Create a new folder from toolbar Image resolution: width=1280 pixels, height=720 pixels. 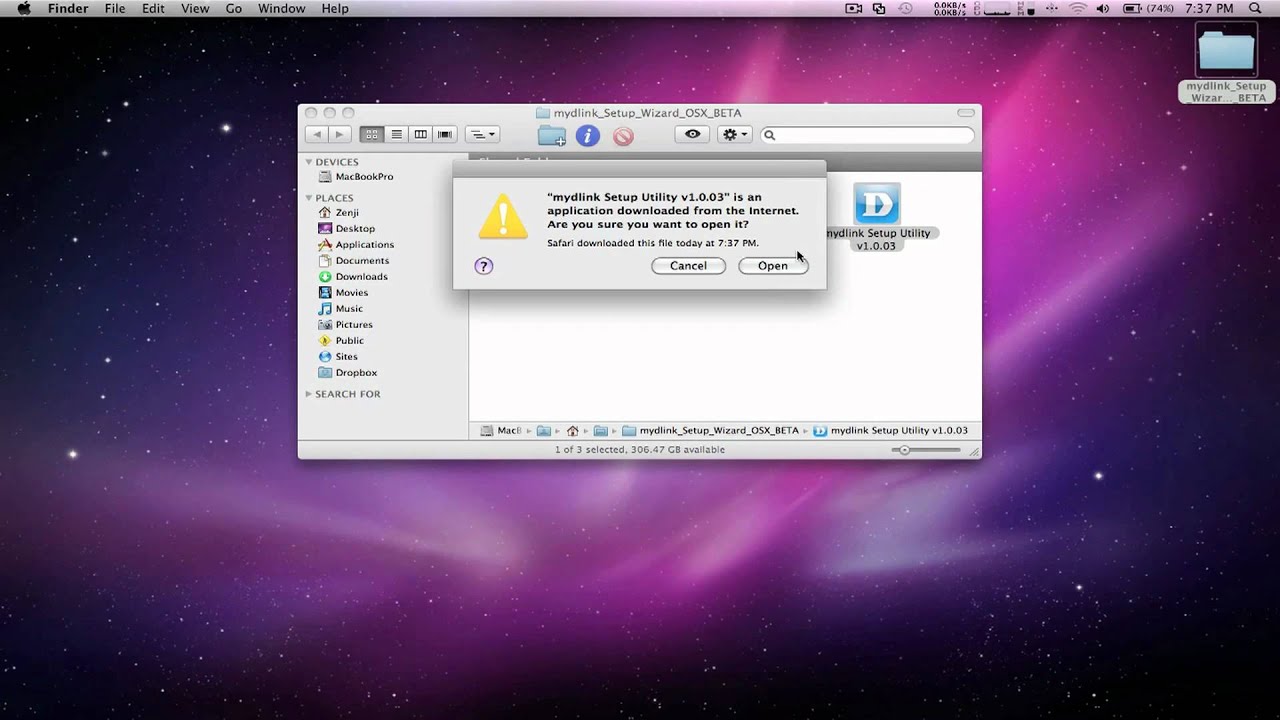pos(552,135)
